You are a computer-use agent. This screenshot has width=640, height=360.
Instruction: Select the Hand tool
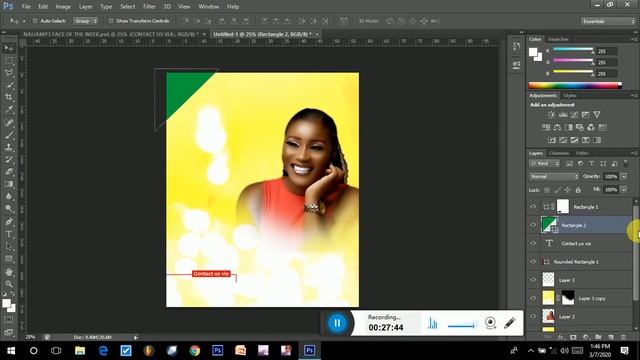[9, 272]
